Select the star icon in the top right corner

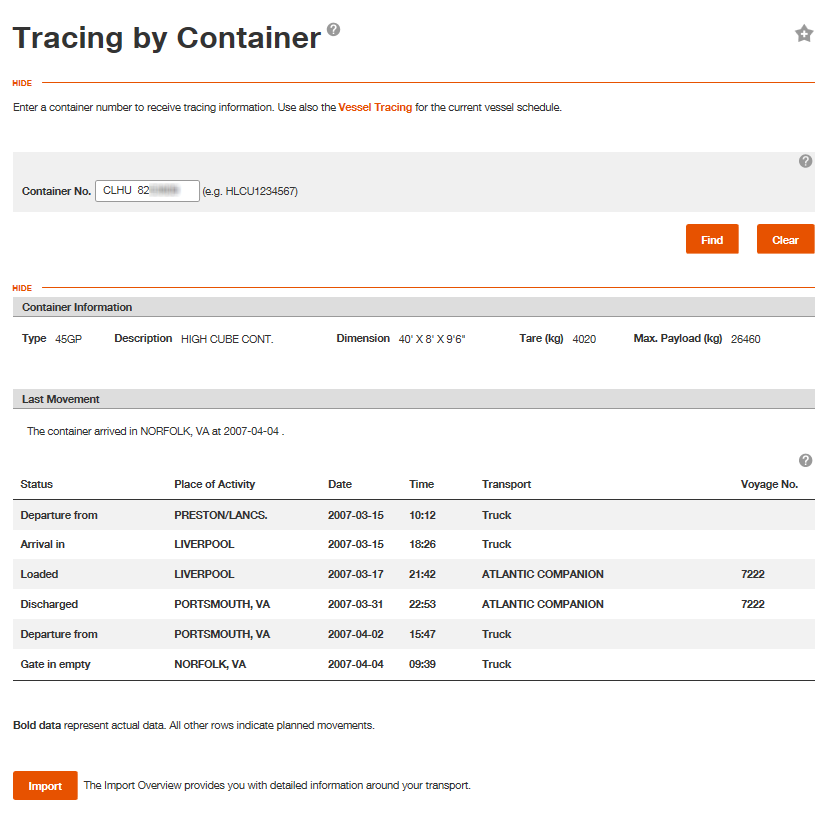804,33
